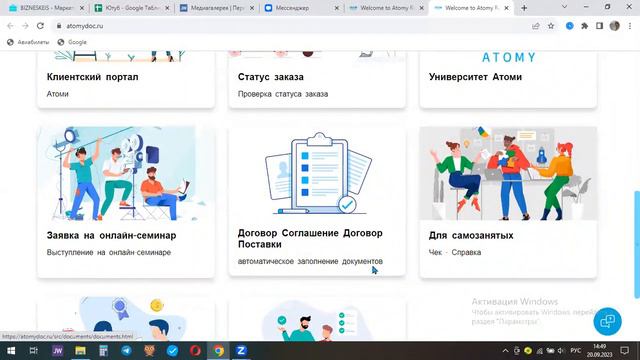Open Telegram from the taskbar
The image size is (640, 360).
coord(127,351)
